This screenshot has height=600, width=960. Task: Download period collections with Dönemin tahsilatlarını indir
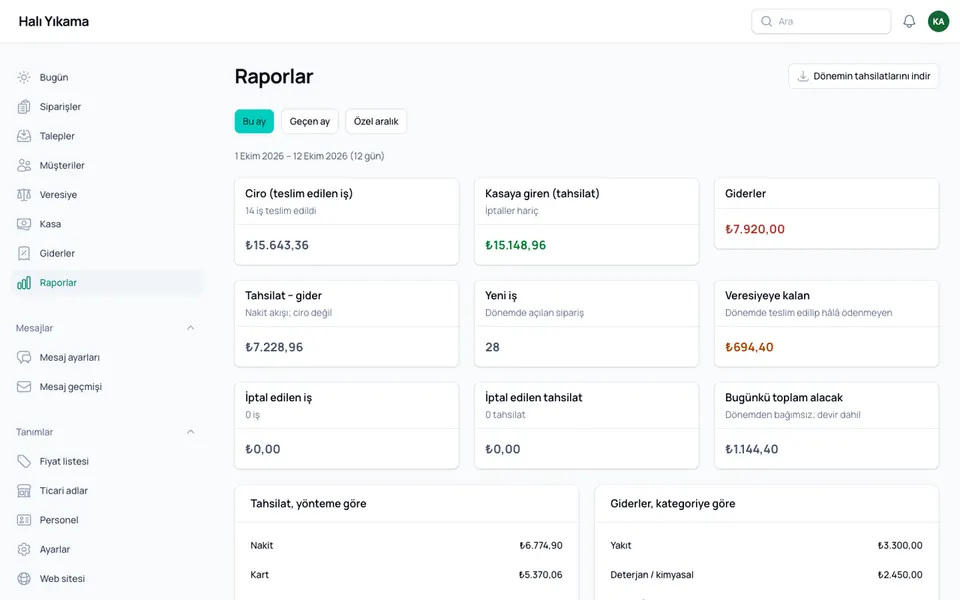pyautogui.click(x=863, y=76)
